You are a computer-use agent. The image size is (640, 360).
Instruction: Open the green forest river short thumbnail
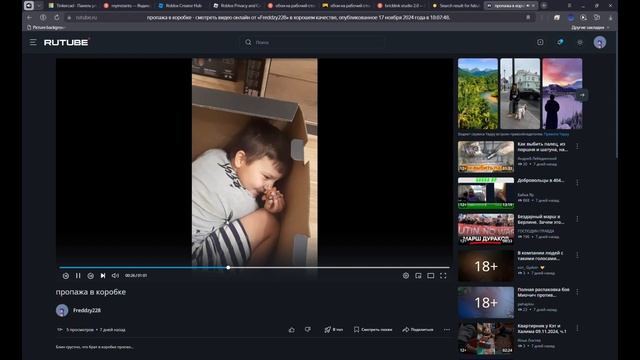pos(478,93)
